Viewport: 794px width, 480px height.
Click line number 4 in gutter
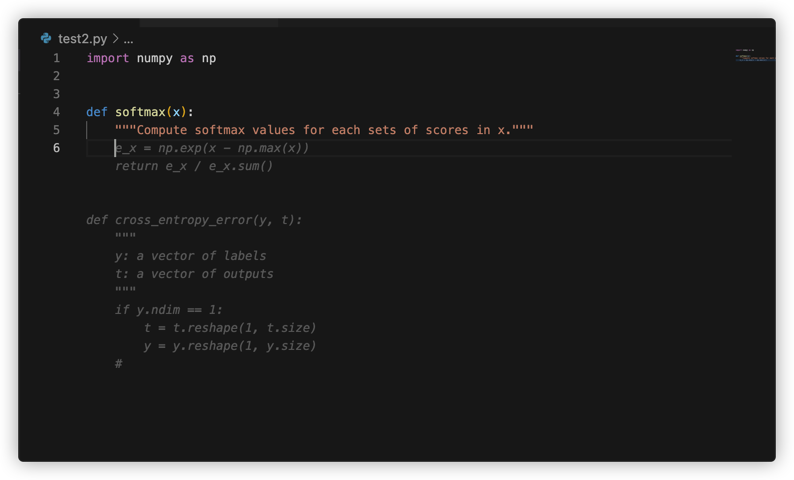56,112
